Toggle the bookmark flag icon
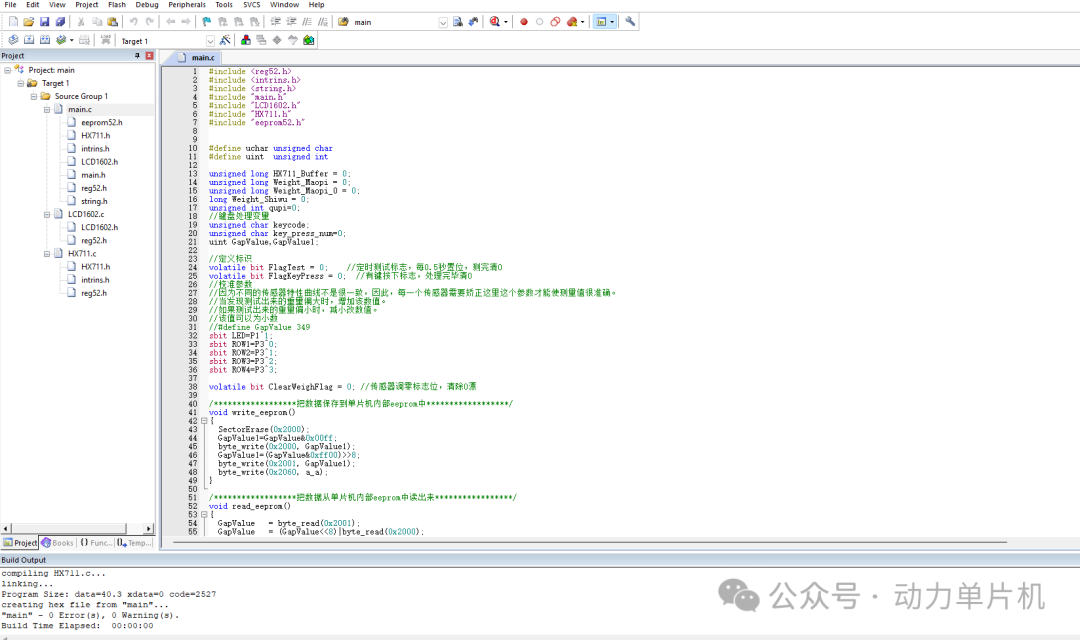The width and height of the screenshot is (1080, 640). [x=206, y=22]
